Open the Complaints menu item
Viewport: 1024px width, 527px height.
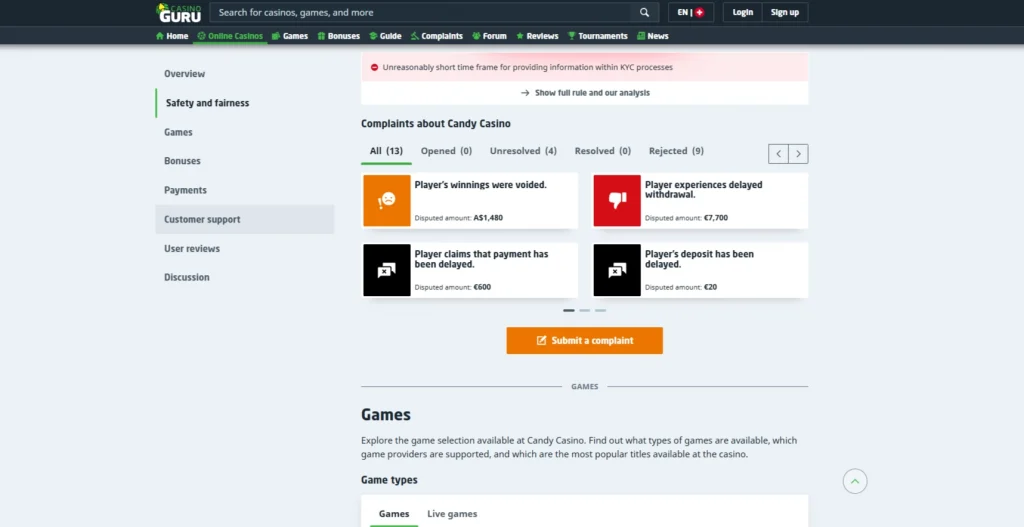click(437, 36)
